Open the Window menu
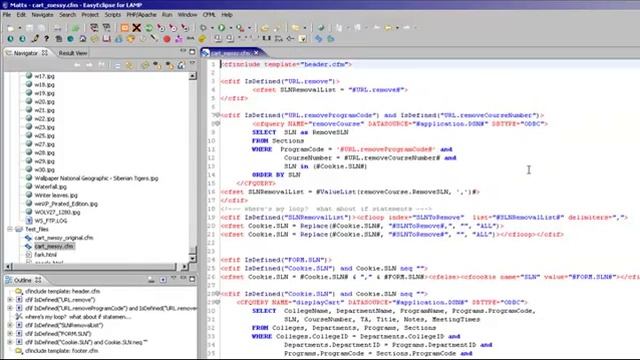 point(187,15)
